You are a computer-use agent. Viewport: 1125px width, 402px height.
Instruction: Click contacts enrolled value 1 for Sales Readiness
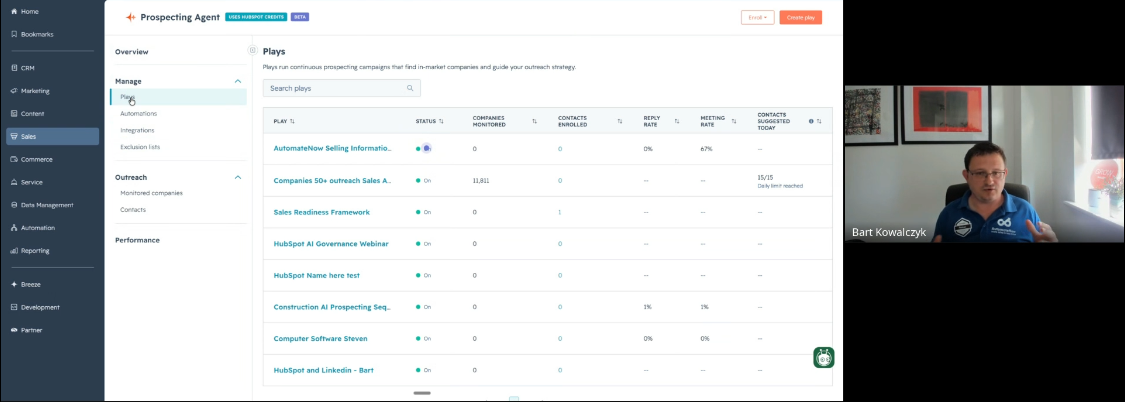(560, 212)
